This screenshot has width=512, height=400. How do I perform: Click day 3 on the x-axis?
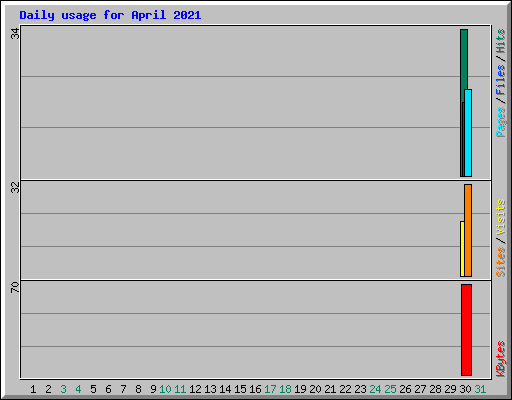pos(63,389)
